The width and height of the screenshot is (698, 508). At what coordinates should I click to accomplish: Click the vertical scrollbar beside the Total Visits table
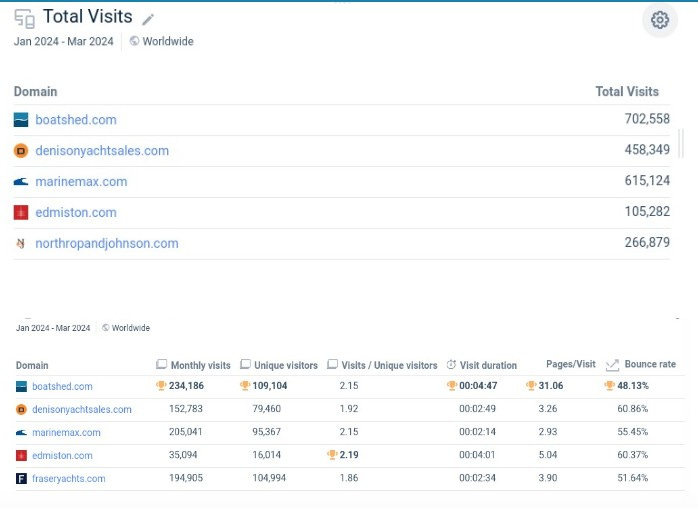point(681,143)
